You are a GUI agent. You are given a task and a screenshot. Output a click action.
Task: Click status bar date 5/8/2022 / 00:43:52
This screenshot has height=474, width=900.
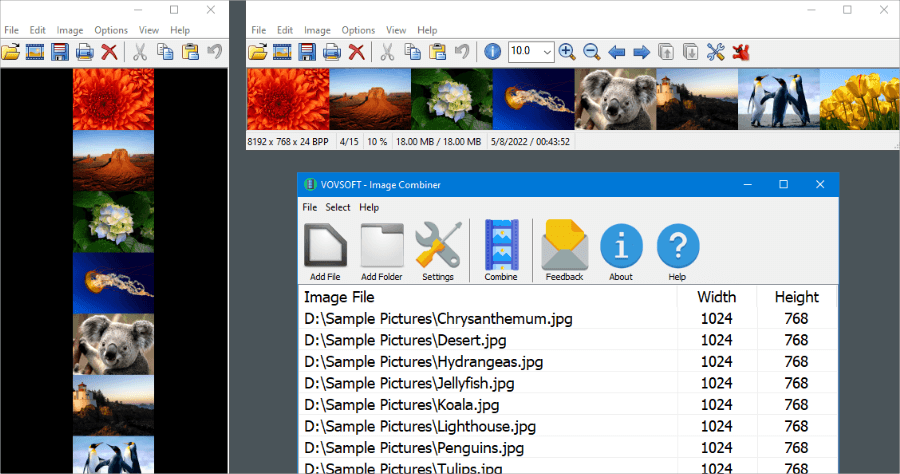530,142
